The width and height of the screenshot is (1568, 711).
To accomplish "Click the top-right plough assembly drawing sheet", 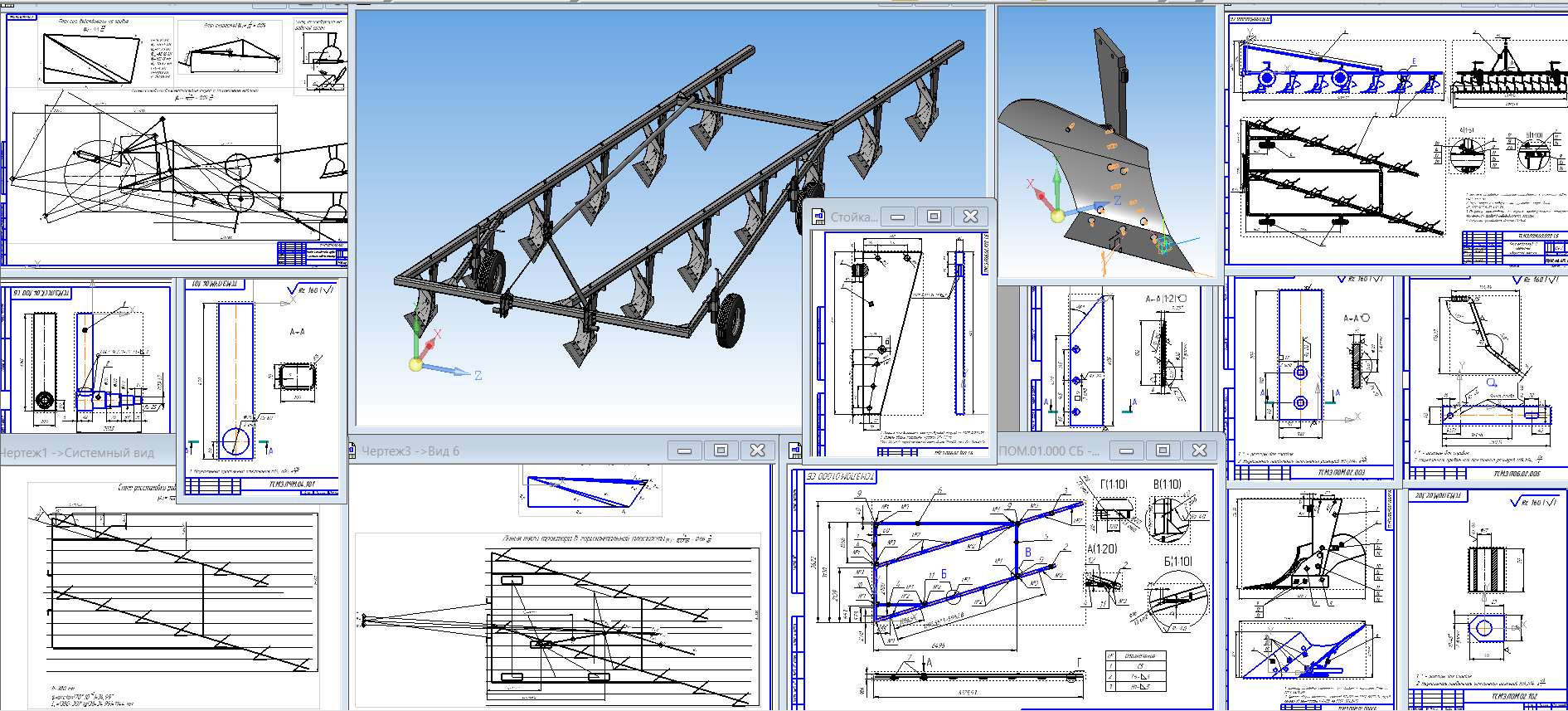I will click(x=1396, y=139).
